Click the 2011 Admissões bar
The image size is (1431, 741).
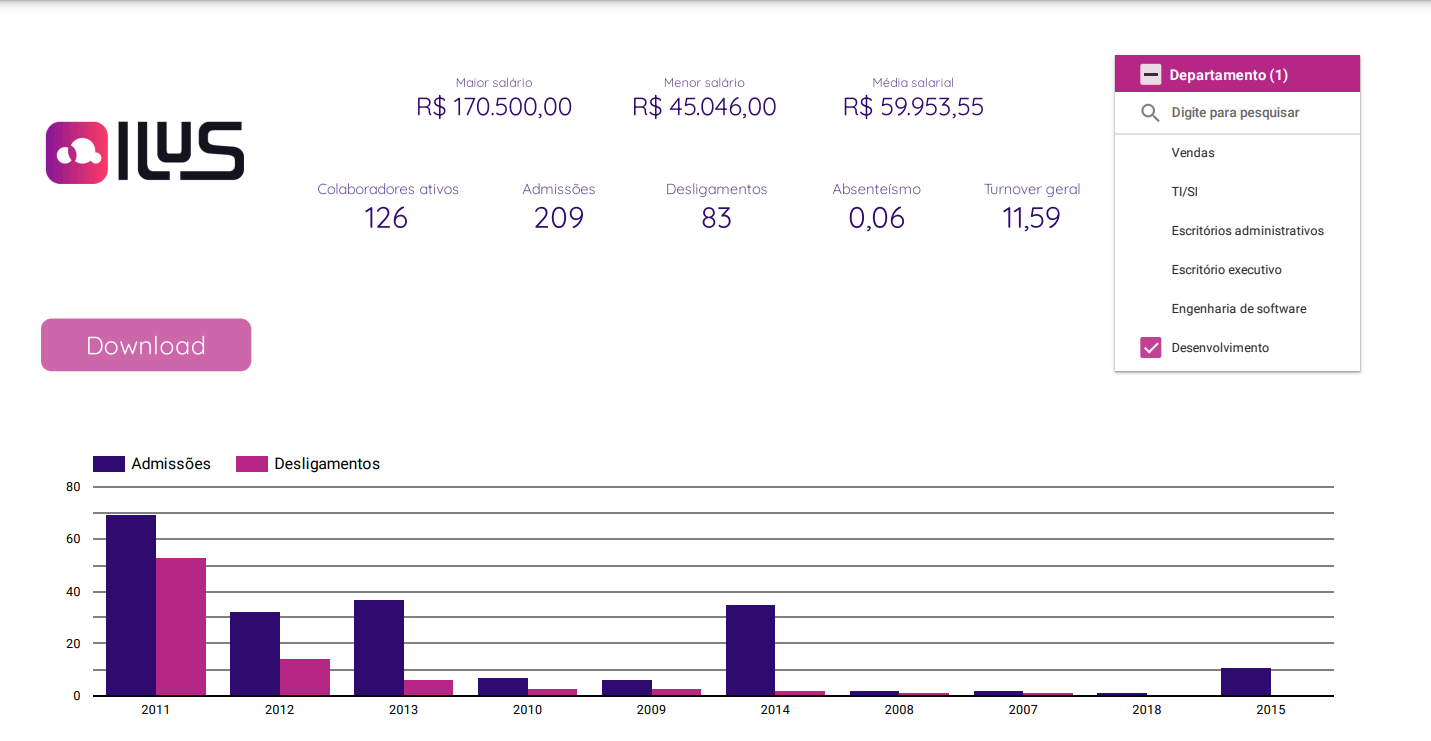[x=131, y=605]
